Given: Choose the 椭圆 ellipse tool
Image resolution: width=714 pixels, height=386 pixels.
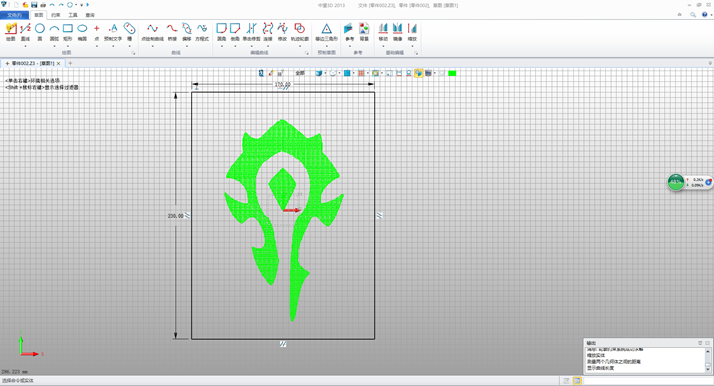Looking at the screenshot, I should pos(82,32).
